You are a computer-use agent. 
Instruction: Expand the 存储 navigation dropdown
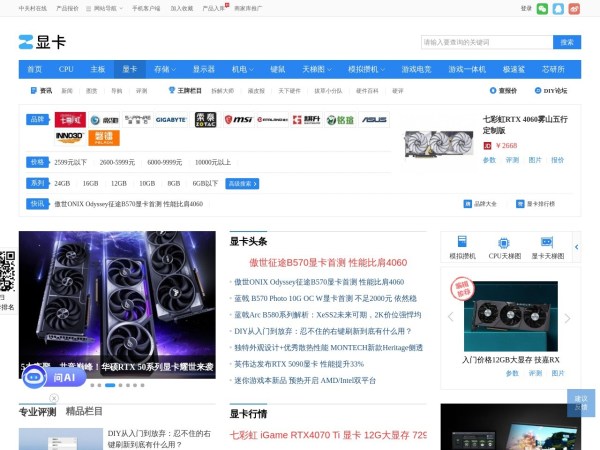point(164,69)
